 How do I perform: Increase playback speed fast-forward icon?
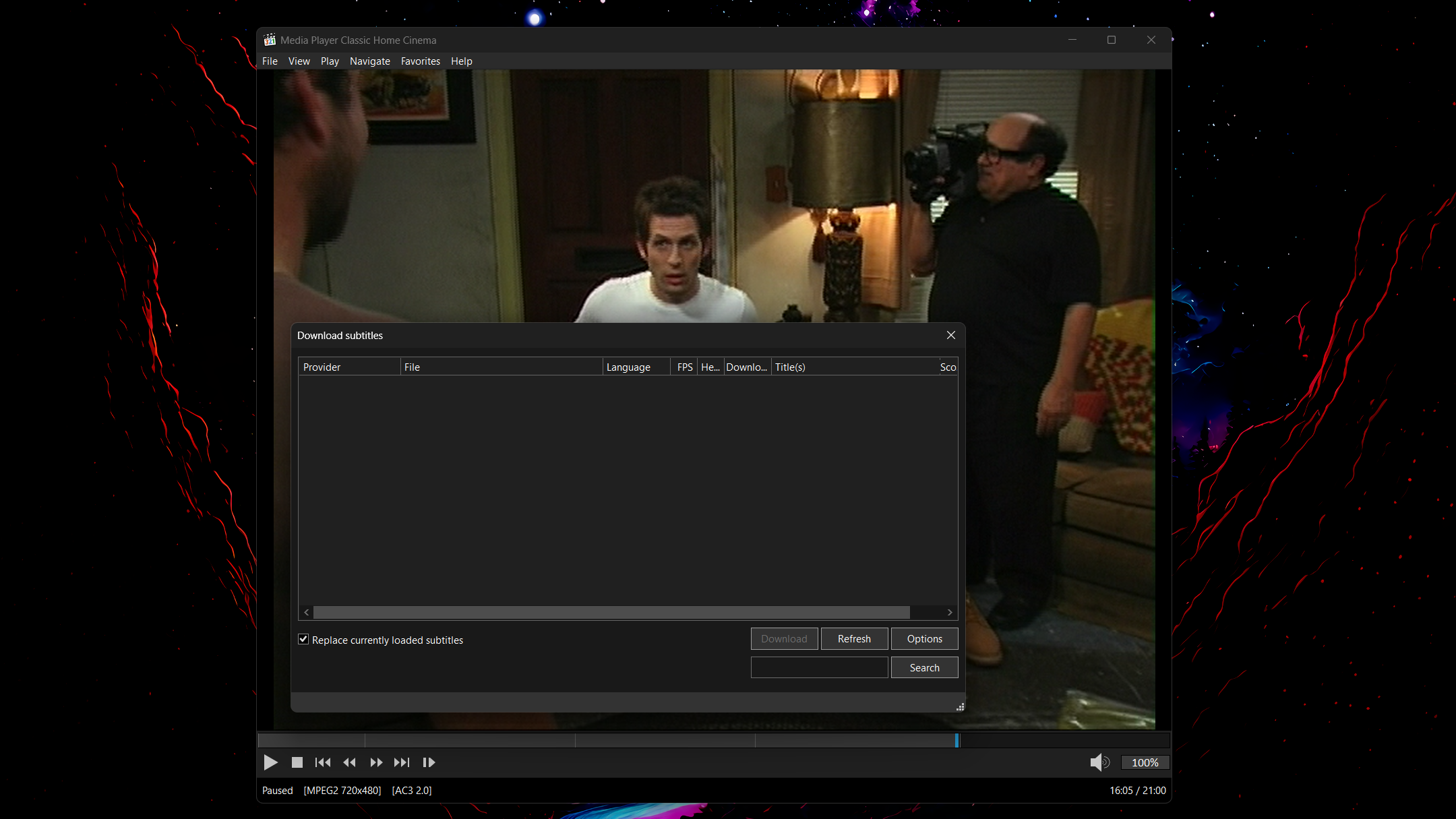tap(376, 762)
